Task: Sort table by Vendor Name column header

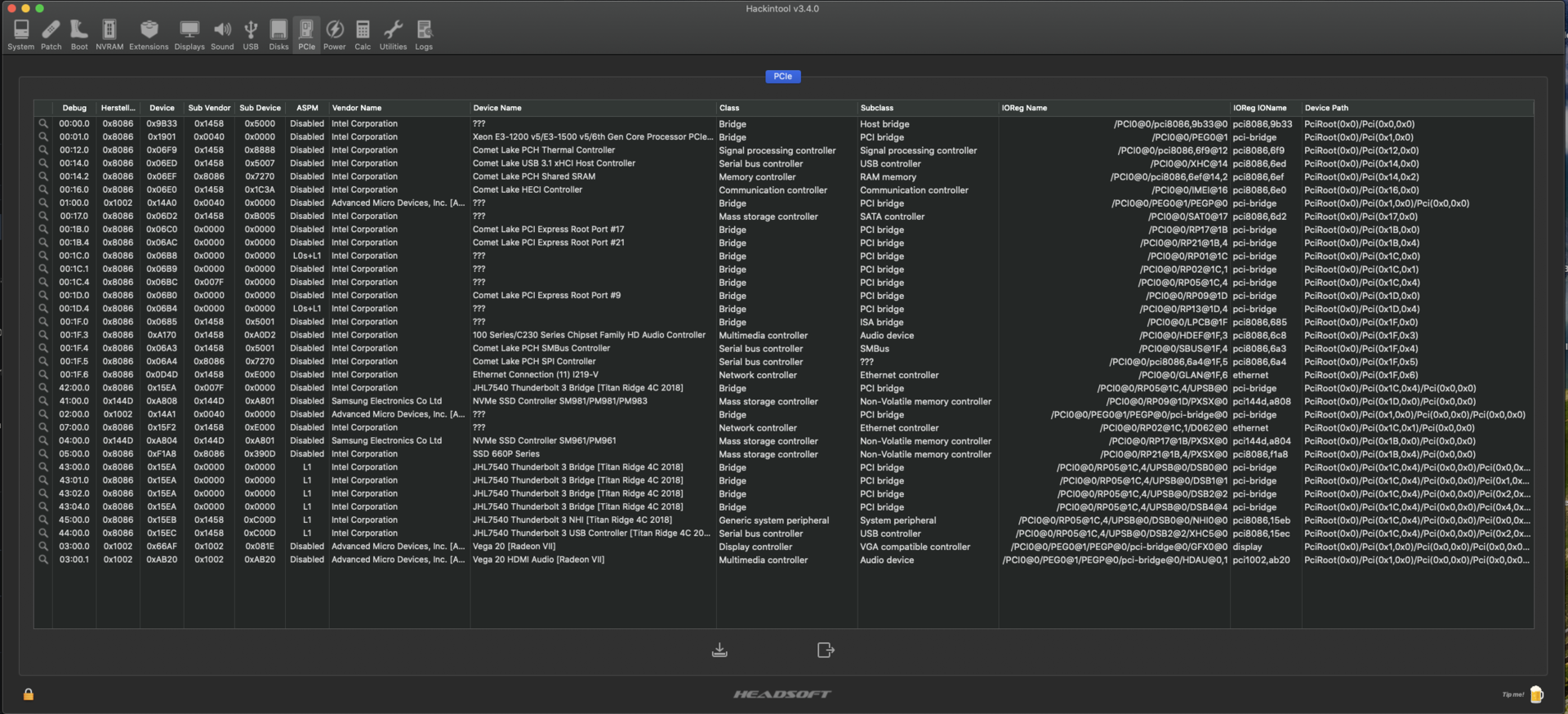Action: coord(357,108)
